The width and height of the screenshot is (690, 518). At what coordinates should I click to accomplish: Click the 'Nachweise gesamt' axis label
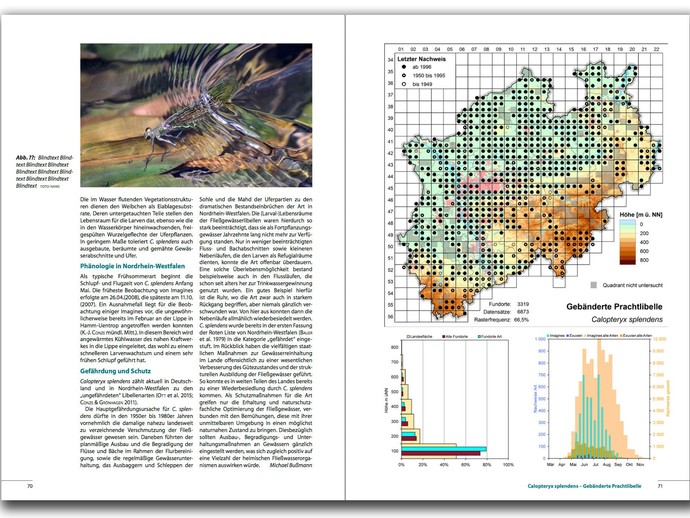tap(668, 398)
